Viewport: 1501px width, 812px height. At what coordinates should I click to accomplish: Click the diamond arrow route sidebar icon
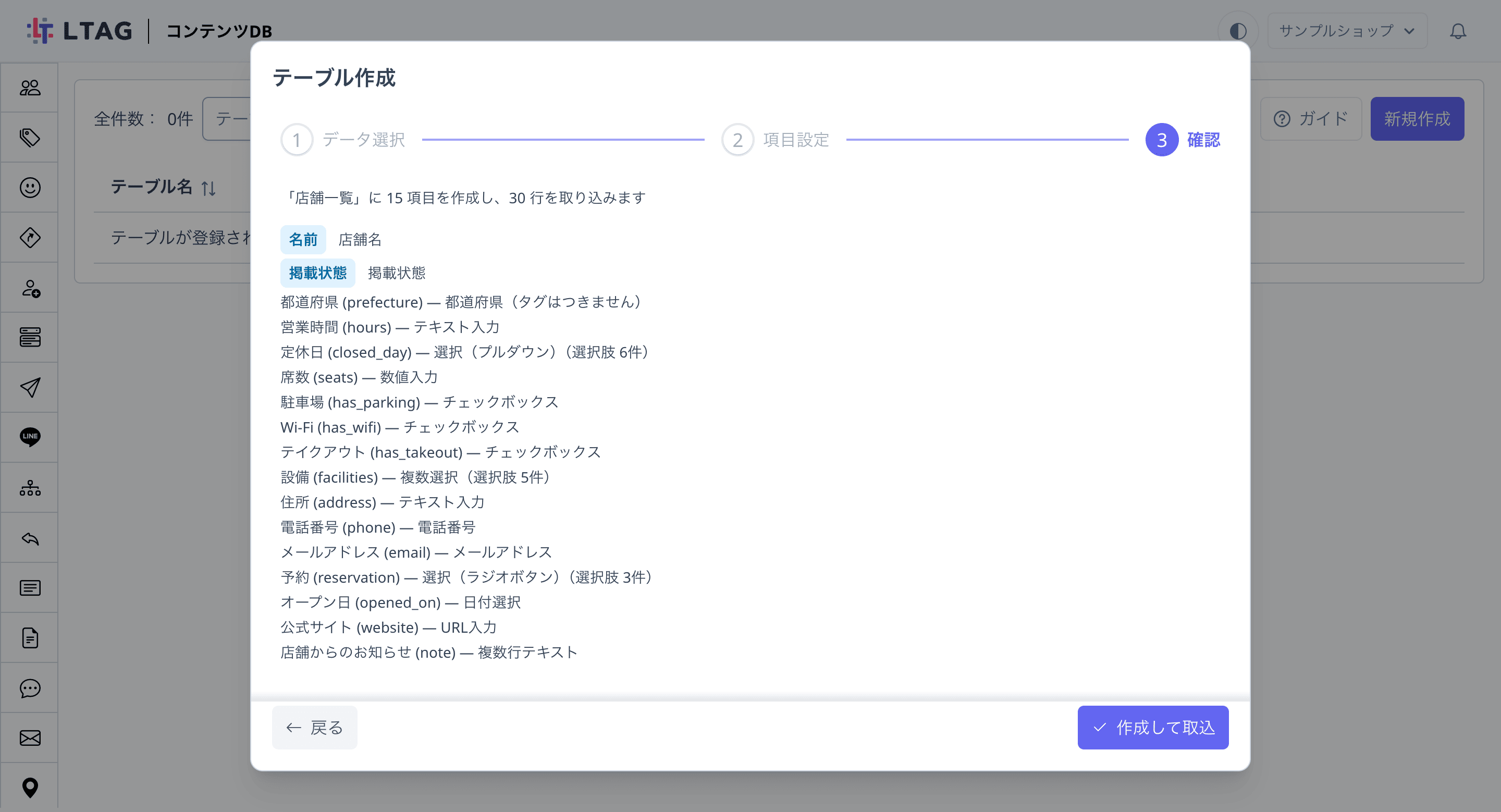pos(30,238)
